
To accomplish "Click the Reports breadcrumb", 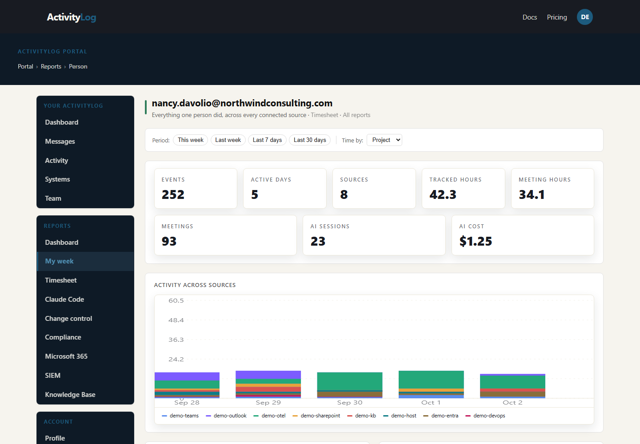I will pos(51,67).
